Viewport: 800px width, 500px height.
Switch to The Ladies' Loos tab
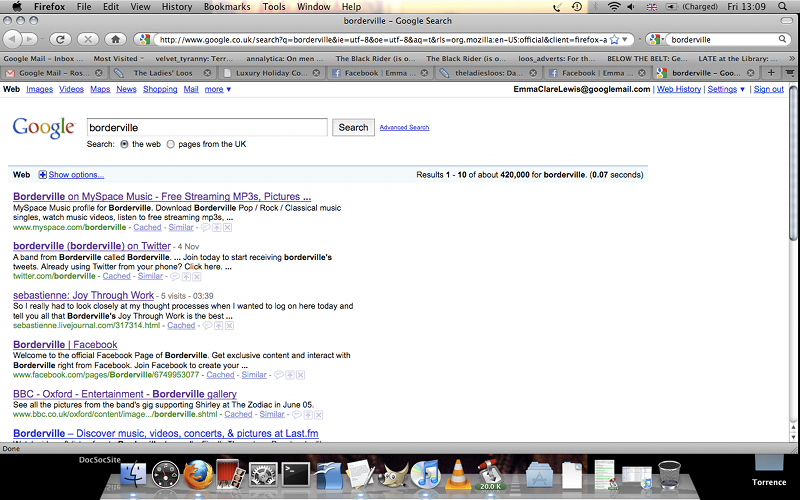[x=163, y=73]
